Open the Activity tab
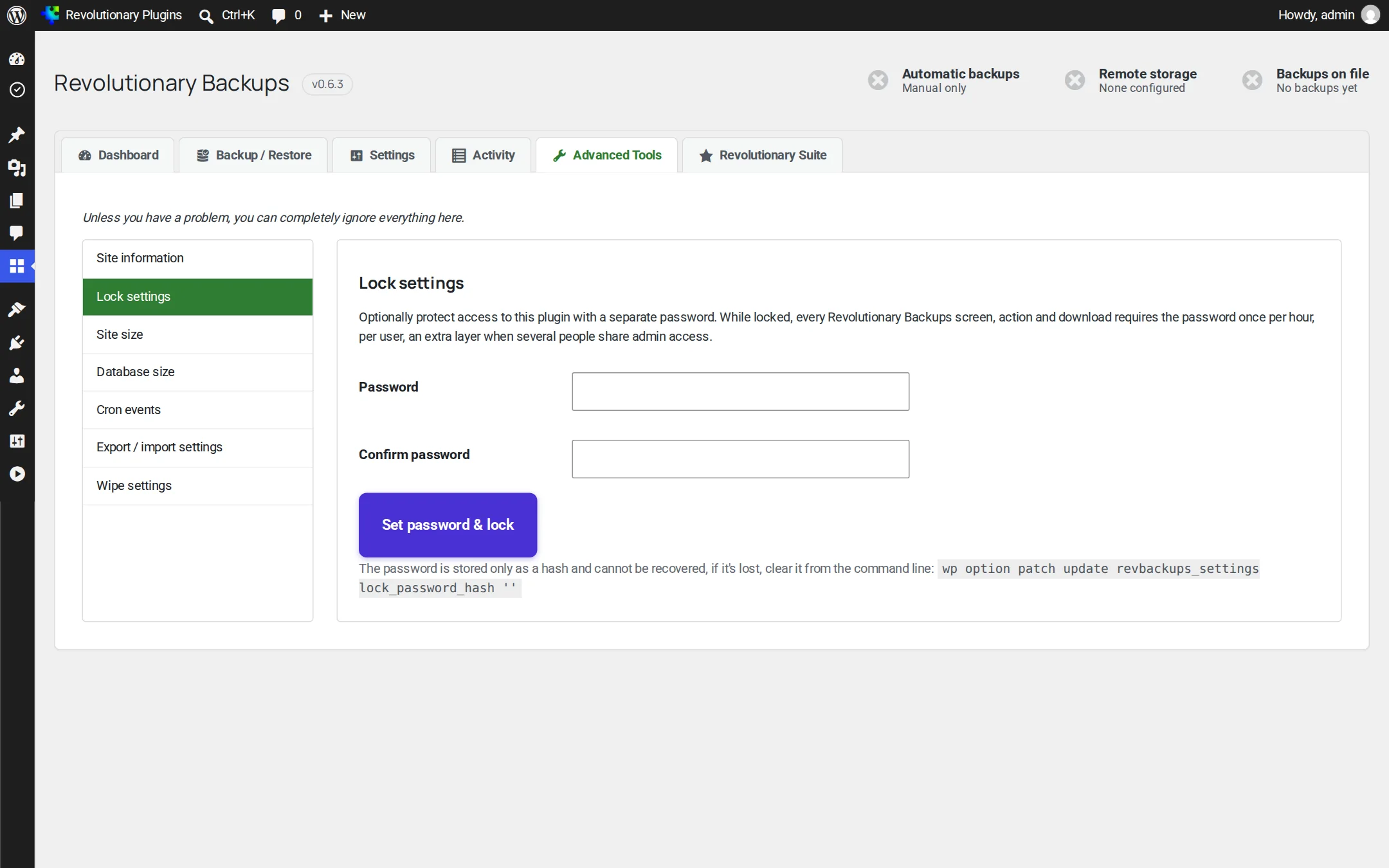Image resolution: width=1389 pixels, height=868 pixels. pyautogui.click(x=484, y=155)
